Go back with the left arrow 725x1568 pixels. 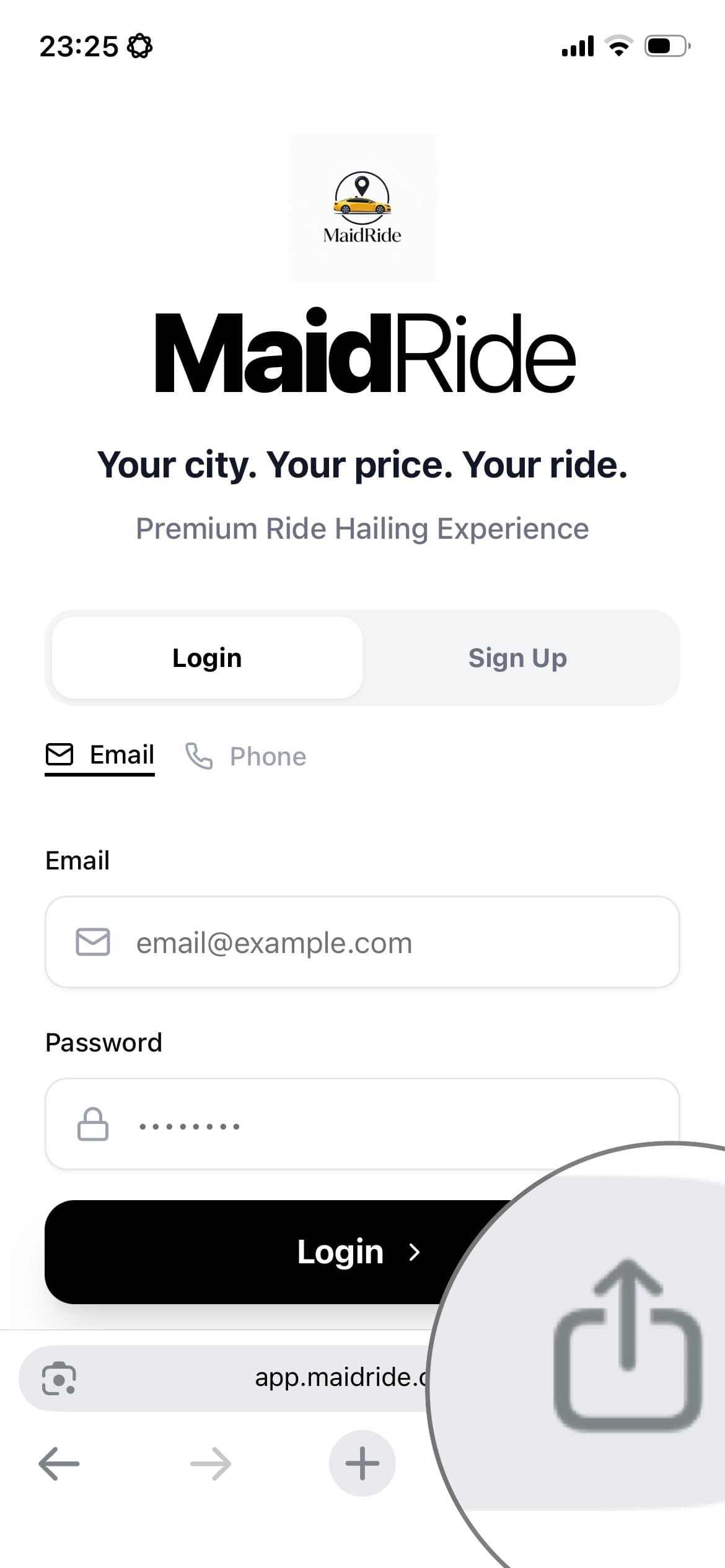59,1464
